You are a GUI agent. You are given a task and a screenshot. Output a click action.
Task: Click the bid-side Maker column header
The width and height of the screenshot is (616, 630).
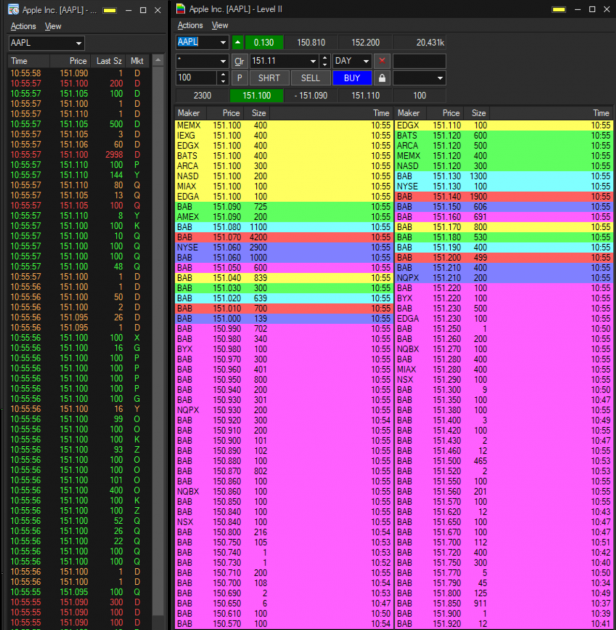click(189, 113)
